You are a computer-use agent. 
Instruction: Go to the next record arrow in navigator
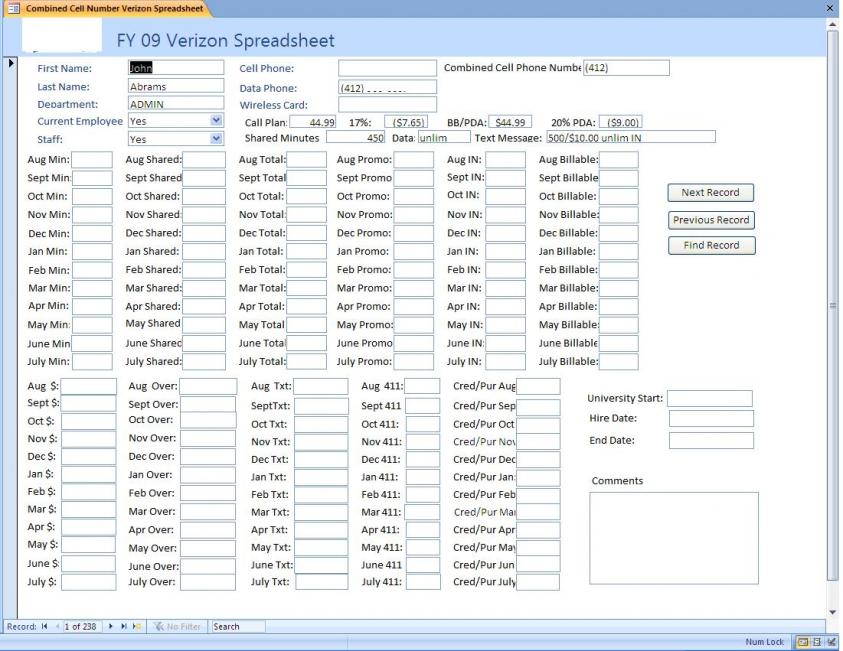pos(111,626)
